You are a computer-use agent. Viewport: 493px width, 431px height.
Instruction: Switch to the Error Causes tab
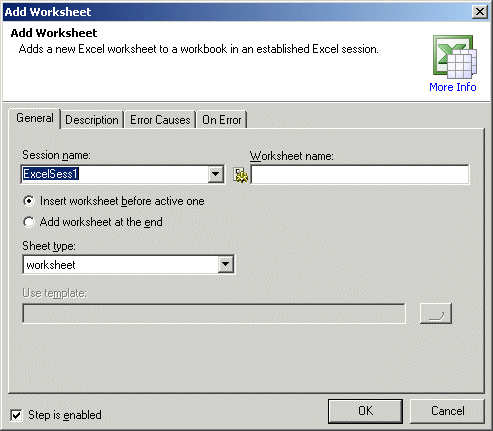(x=160, y=120)
